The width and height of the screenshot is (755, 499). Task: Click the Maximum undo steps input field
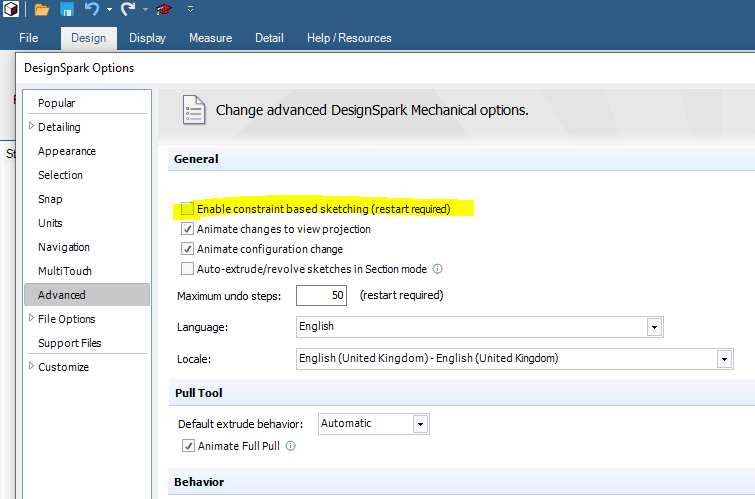[321, 295]
